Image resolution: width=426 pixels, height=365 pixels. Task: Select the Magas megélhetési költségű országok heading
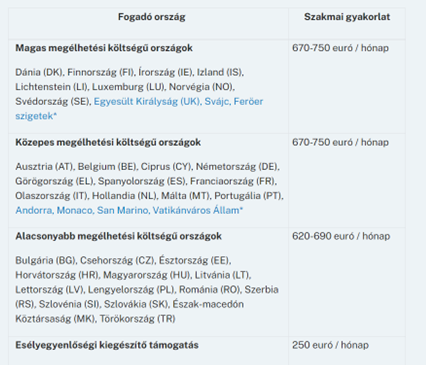(104, 48)
